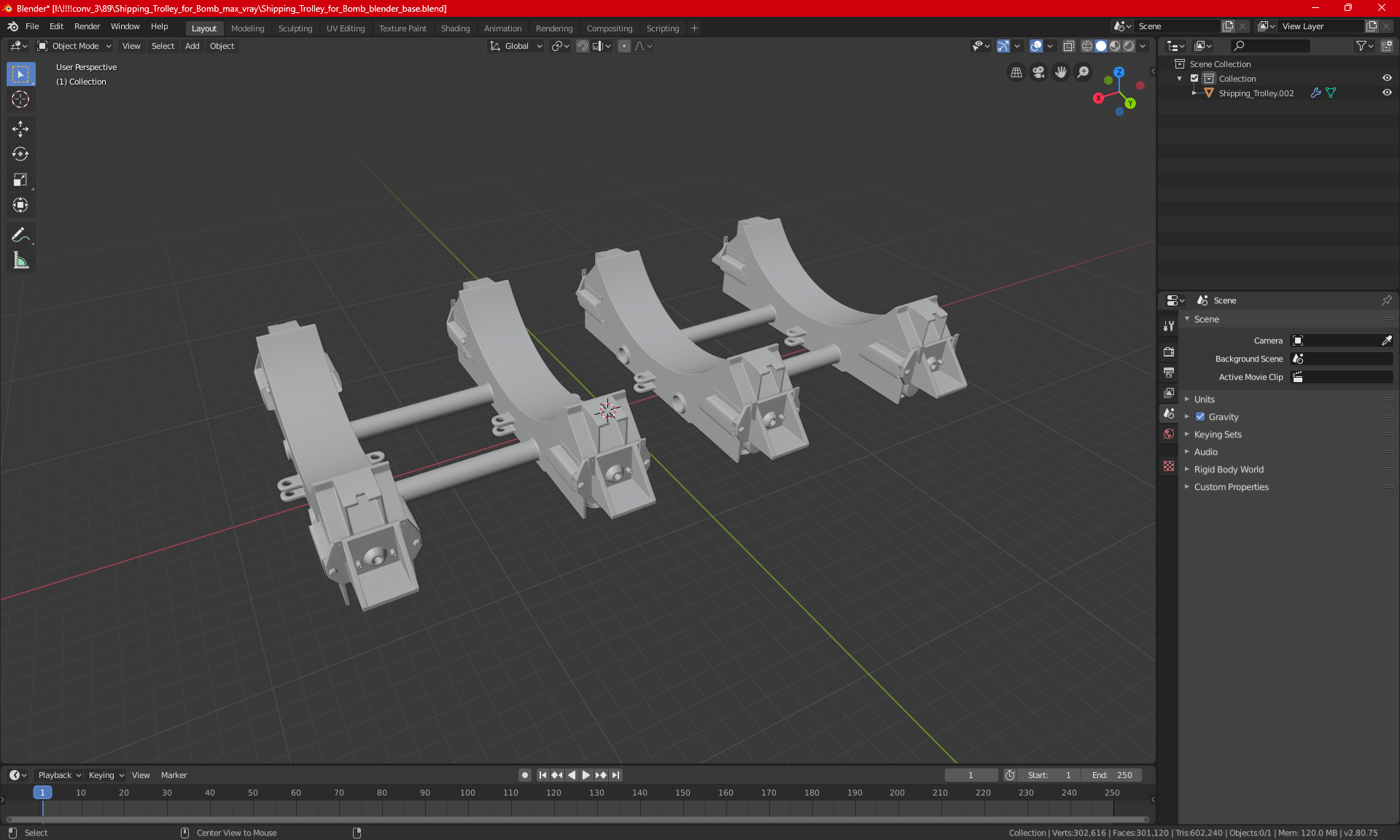Screen dimensions: 1400x840
Task: Open the World properties tab
Action: coord(1169,434)
